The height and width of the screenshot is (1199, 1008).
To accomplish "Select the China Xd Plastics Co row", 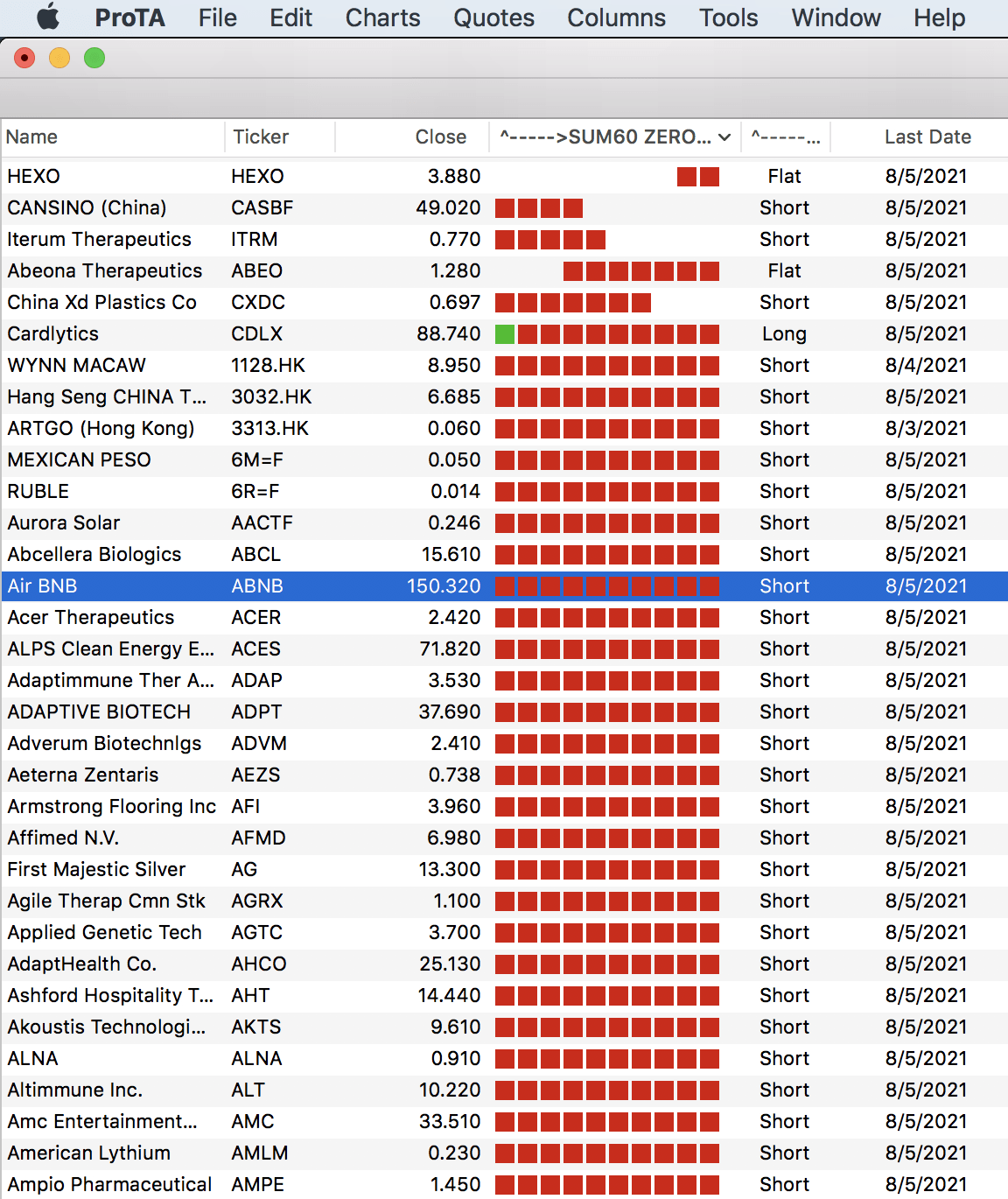I will (x=504, y=302).
